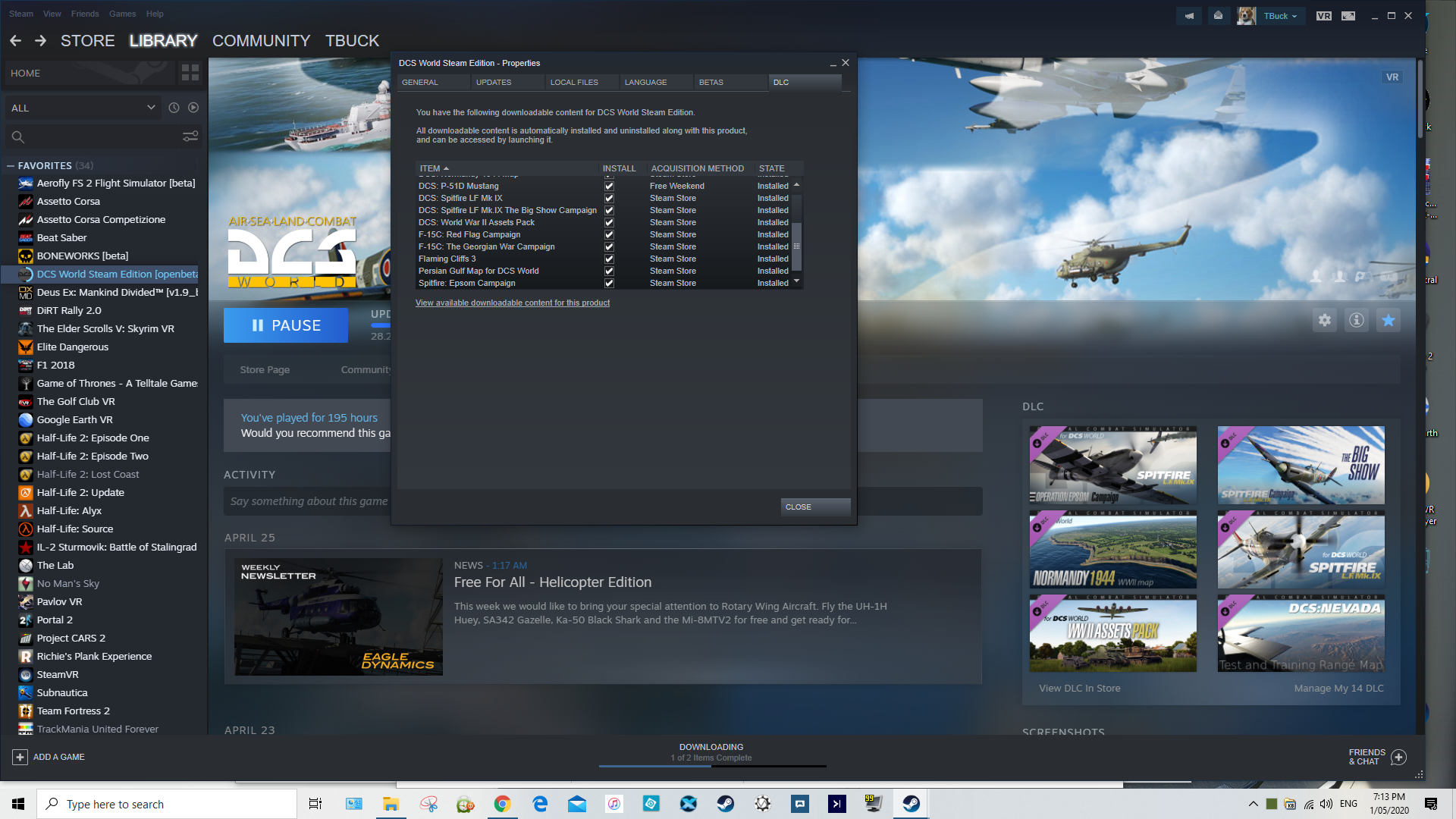Uncheck install for DCS: Spitfire LF Mk IX
The height and width of the screenshot is (819, 1456).
609,198
